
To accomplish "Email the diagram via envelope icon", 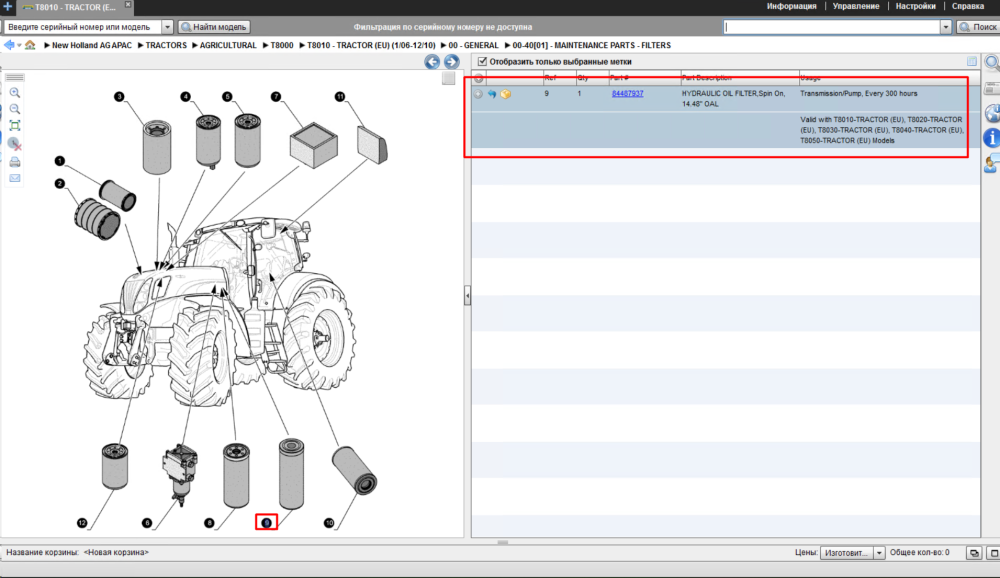I will (x=14, y=178).
